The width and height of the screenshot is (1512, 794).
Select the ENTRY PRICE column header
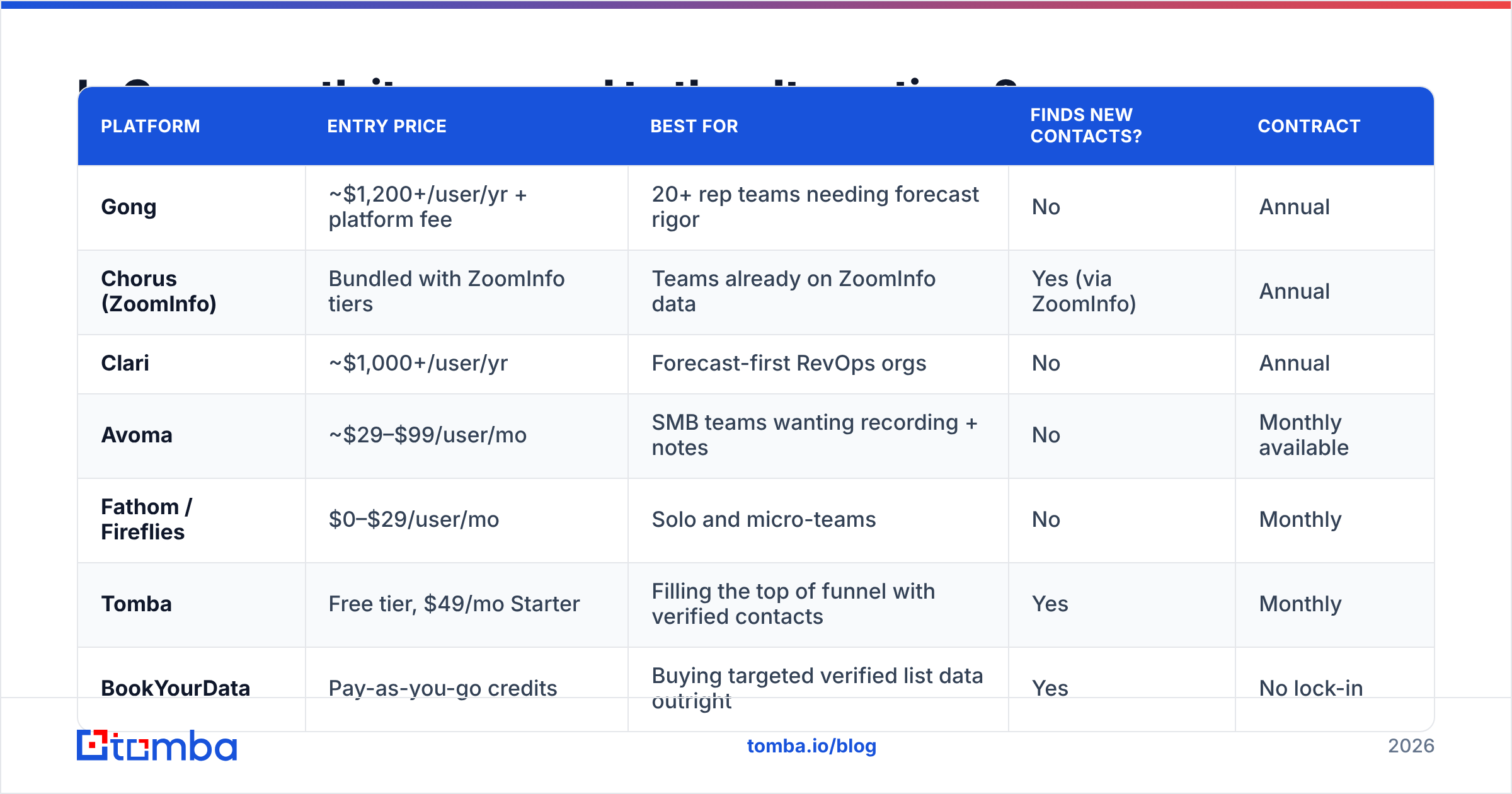[x=387, y=126]
